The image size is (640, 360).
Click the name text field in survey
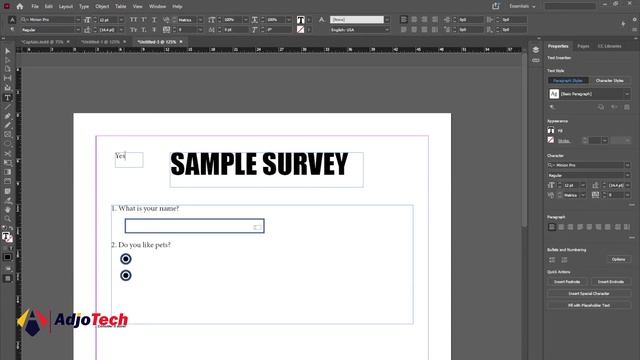point(195,226)
